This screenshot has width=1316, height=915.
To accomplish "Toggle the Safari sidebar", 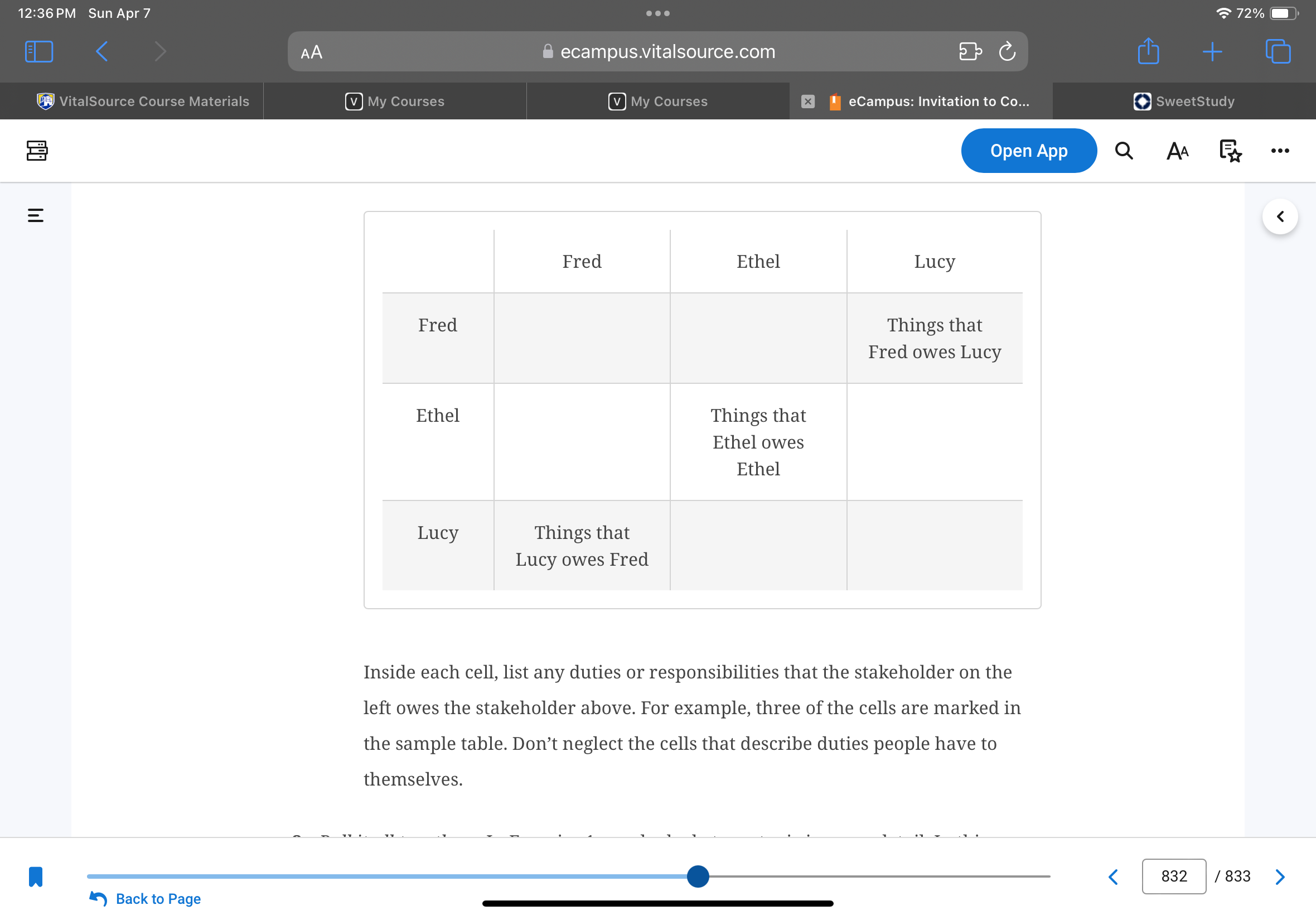I will coord(39,51).
